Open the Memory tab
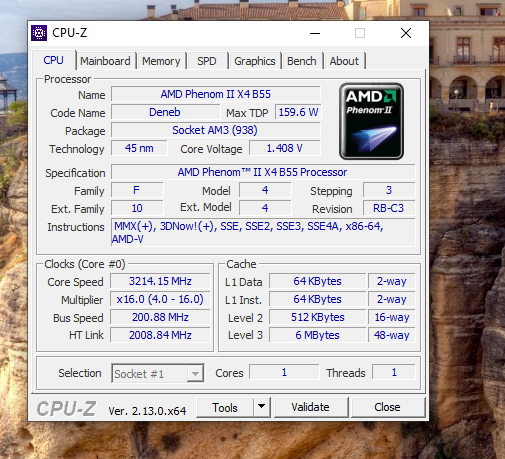This screenshot has width=505, height=459. click(161, 61)
